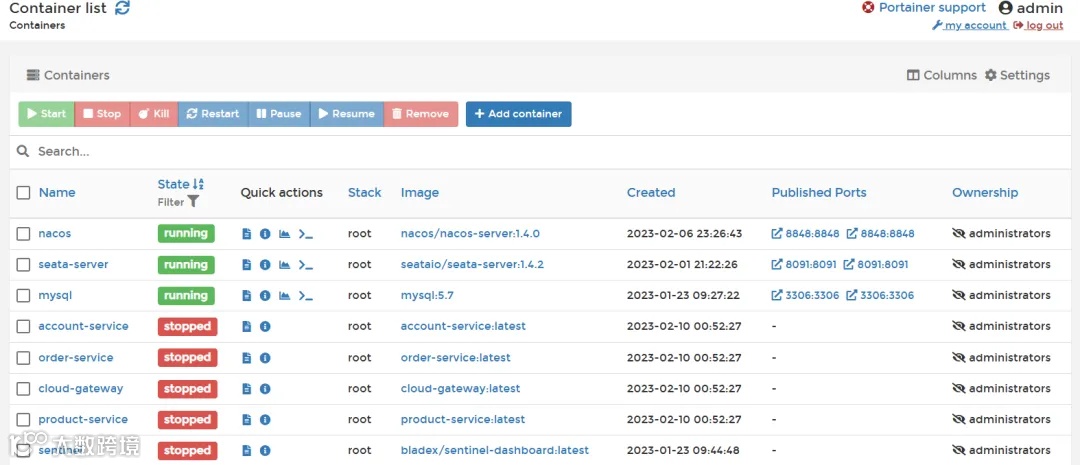This screenshot has width=1080, height=465.
Task: Open logs icon for product-service
Action: 247,420
